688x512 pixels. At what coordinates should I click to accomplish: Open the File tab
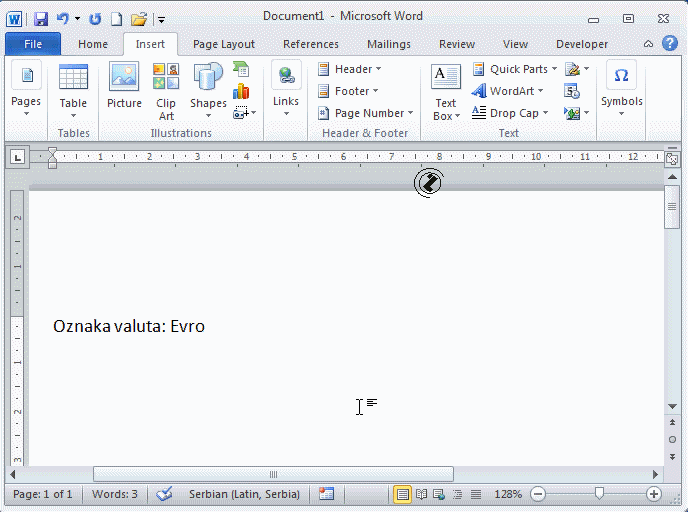click(x=33, y=44)
